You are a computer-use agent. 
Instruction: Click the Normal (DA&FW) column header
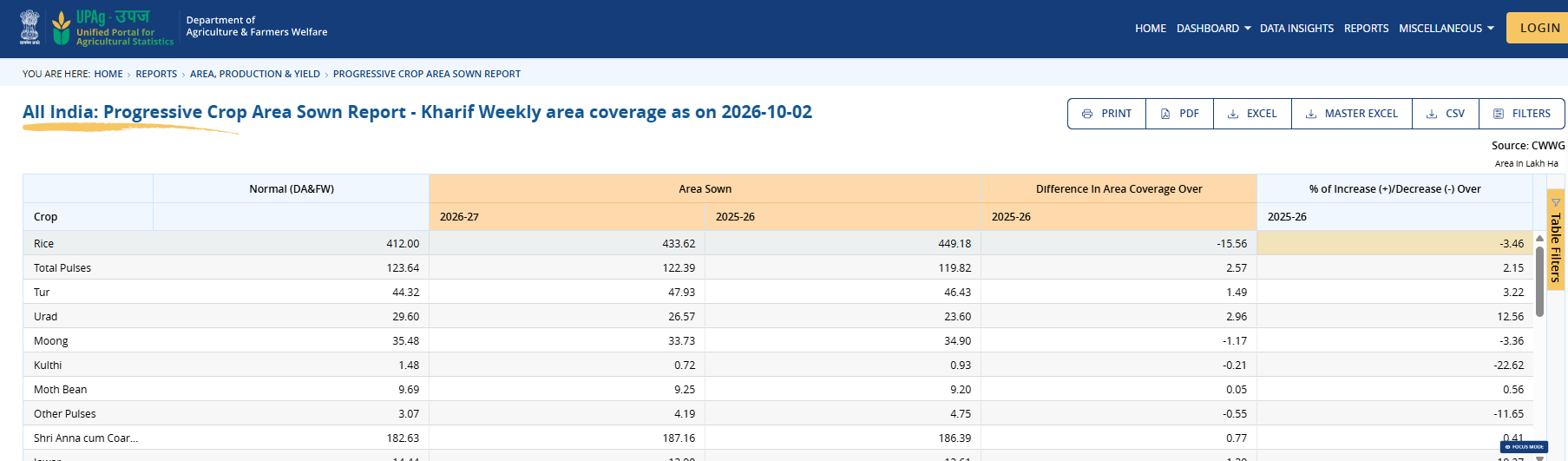pos(292,189)
